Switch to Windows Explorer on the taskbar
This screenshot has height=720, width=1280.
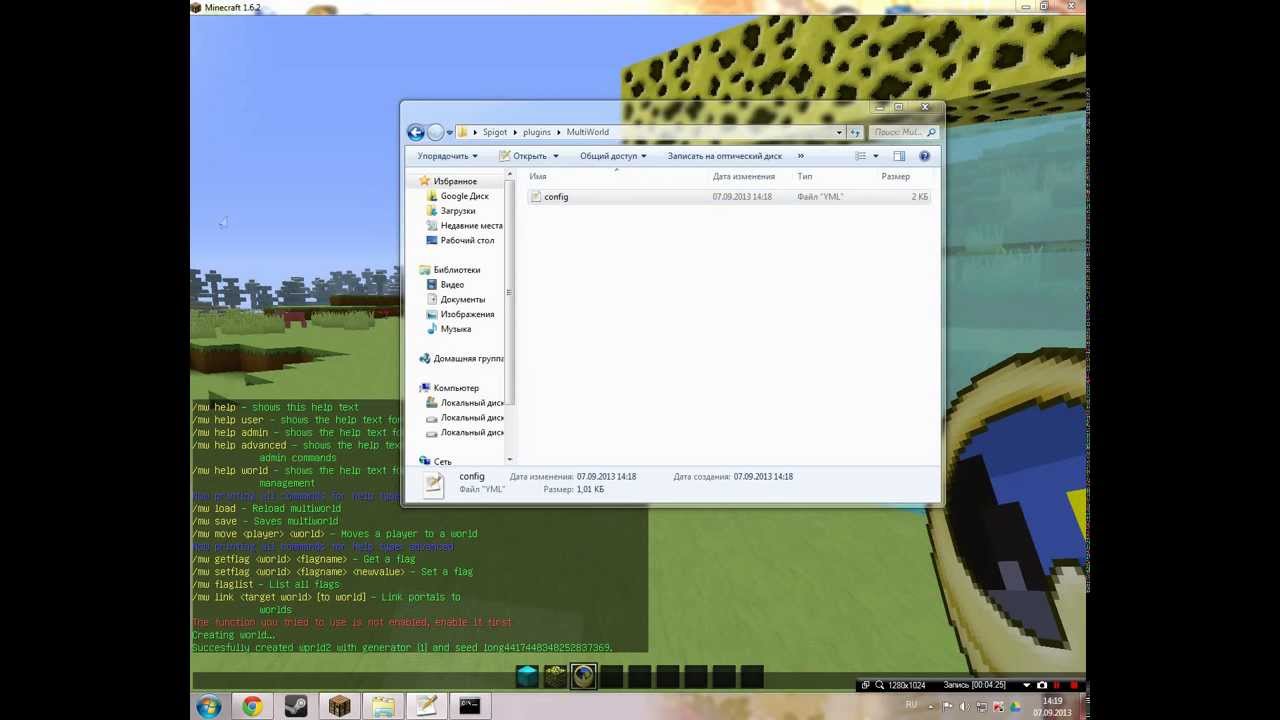coord(383,707)
